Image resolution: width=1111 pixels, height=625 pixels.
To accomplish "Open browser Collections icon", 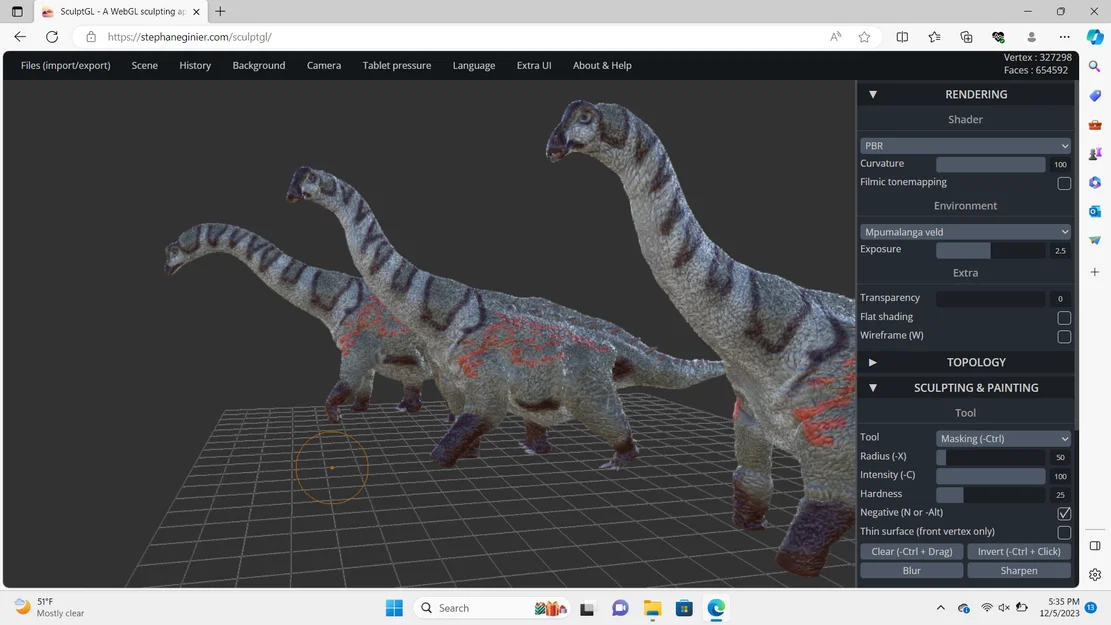I will coord(966,37).
